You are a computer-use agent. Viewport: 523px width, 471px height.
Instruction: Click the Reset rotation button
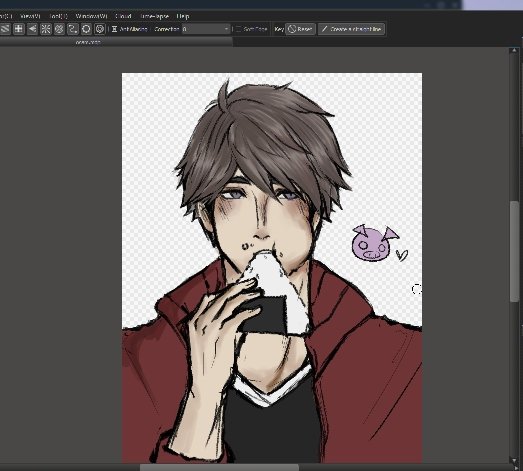coord(300,29)
